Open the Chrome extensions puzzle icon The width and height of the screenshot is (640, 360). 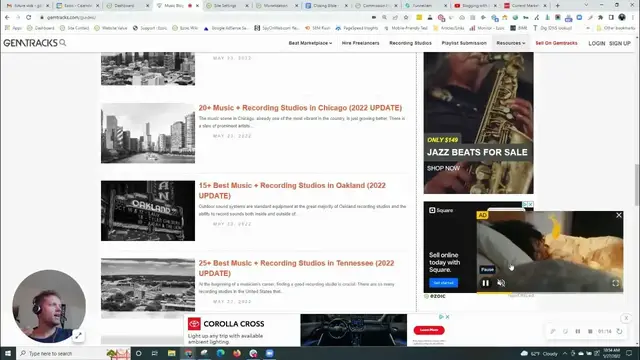(600, 18)
